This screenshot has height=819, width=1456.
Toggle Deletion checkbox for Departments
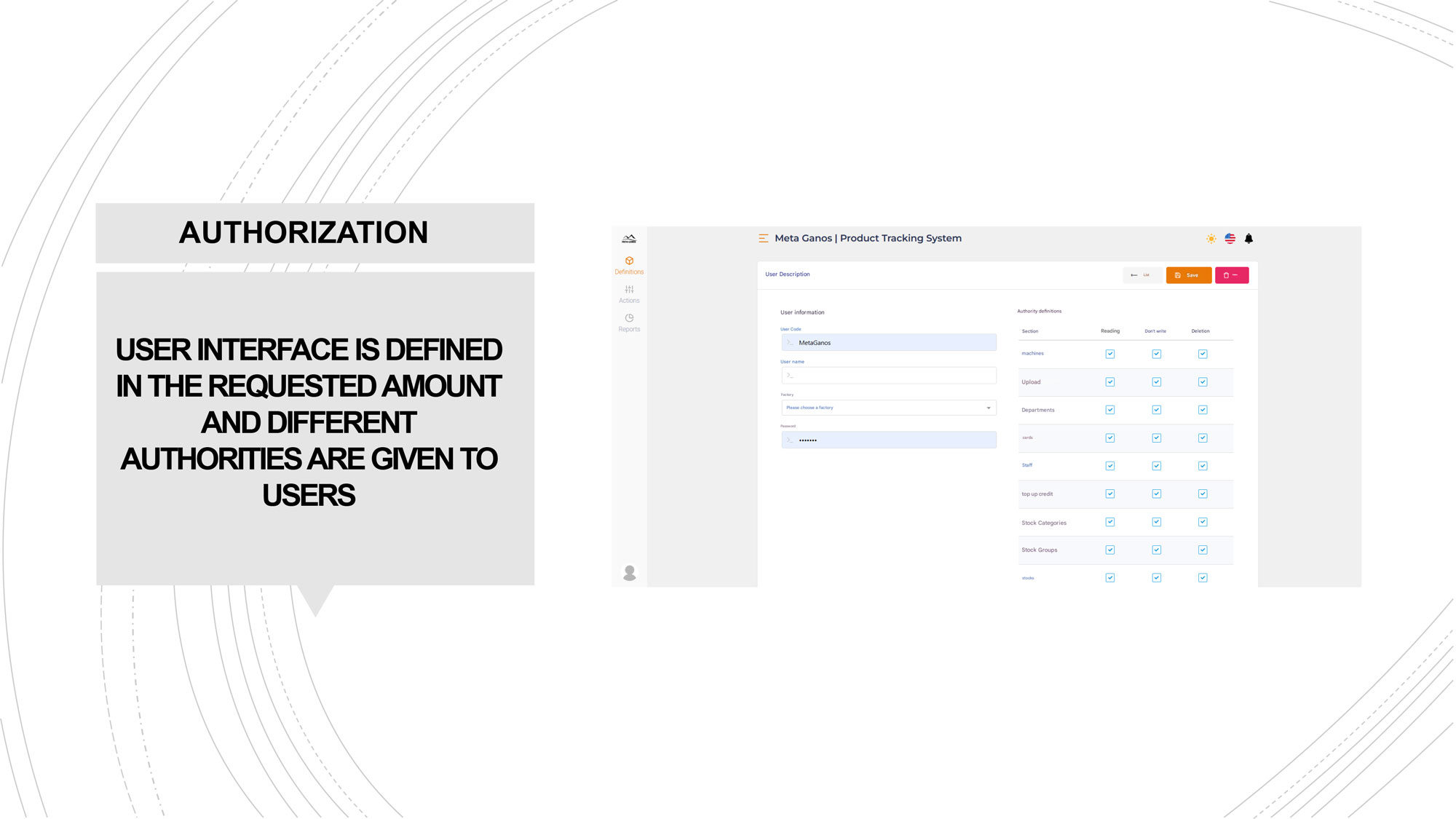pyautogui.click(x=1203, y=410)
